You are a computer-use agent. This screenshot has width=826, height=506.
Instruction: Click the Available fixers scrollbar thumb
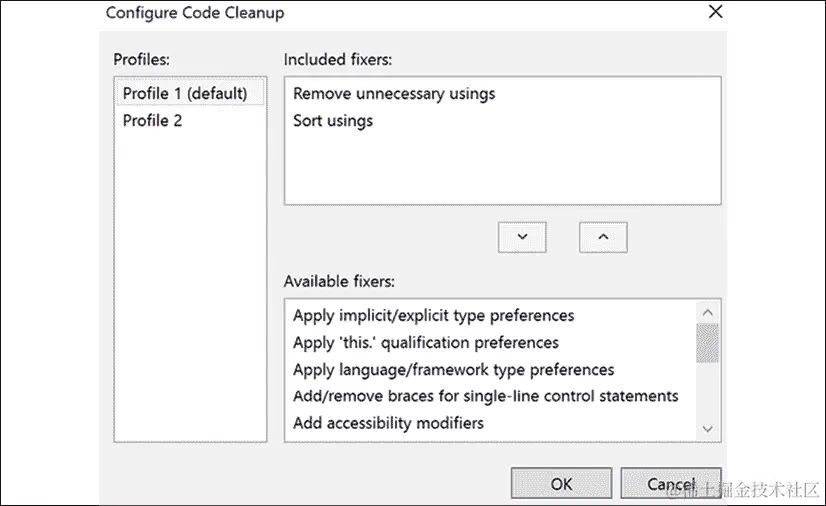(707, 342)
